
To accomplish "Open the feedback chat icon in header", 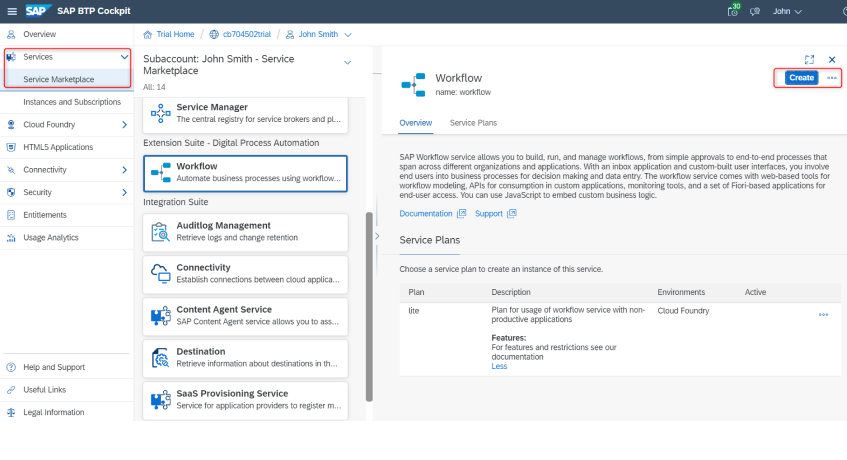I will pos(757,11).
